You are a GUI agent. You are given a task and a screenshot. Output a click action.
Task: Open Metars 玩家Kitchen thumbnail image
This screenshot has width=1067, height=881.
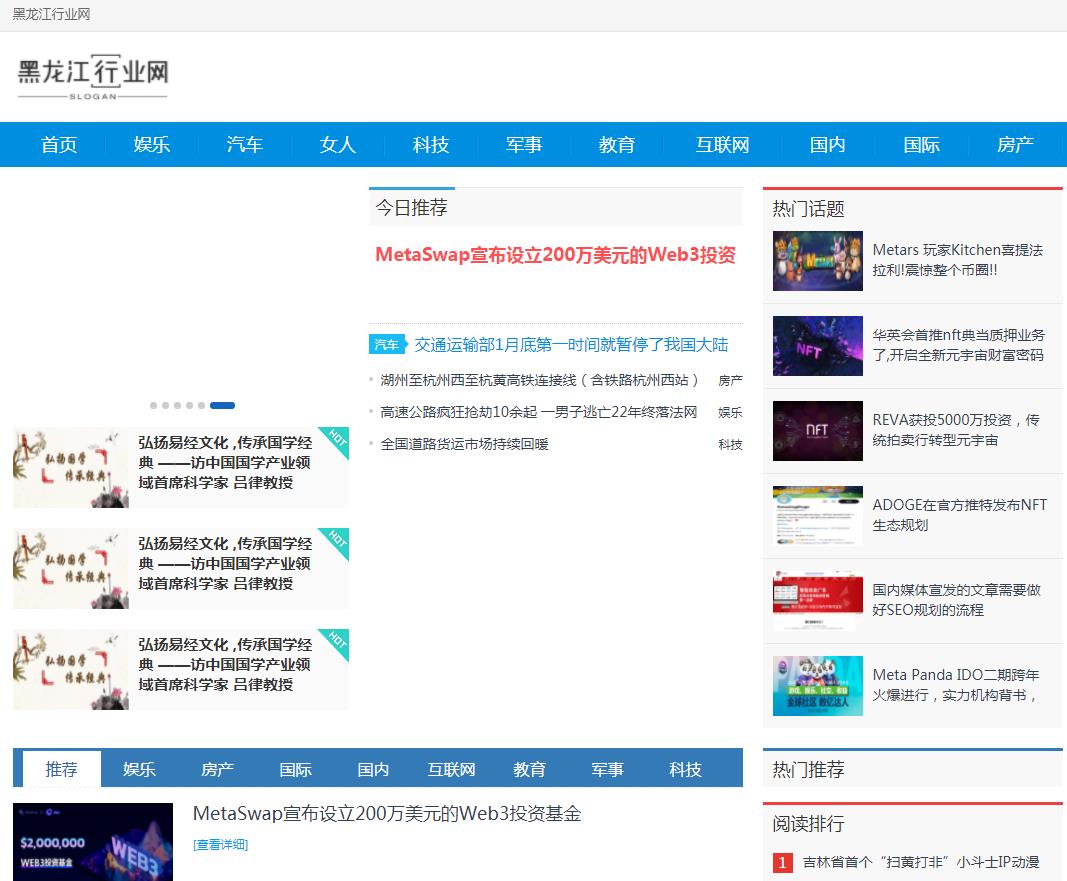pos(817,261)
